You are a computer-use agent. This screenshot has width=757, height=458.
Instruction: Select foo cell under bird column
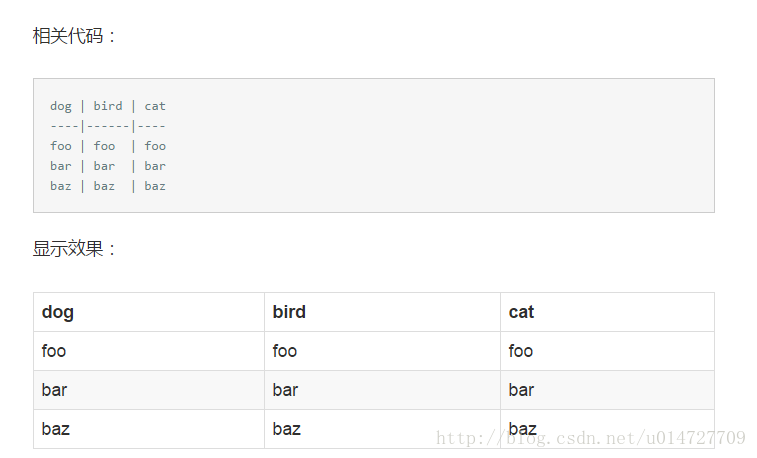[x=382, y=351]
